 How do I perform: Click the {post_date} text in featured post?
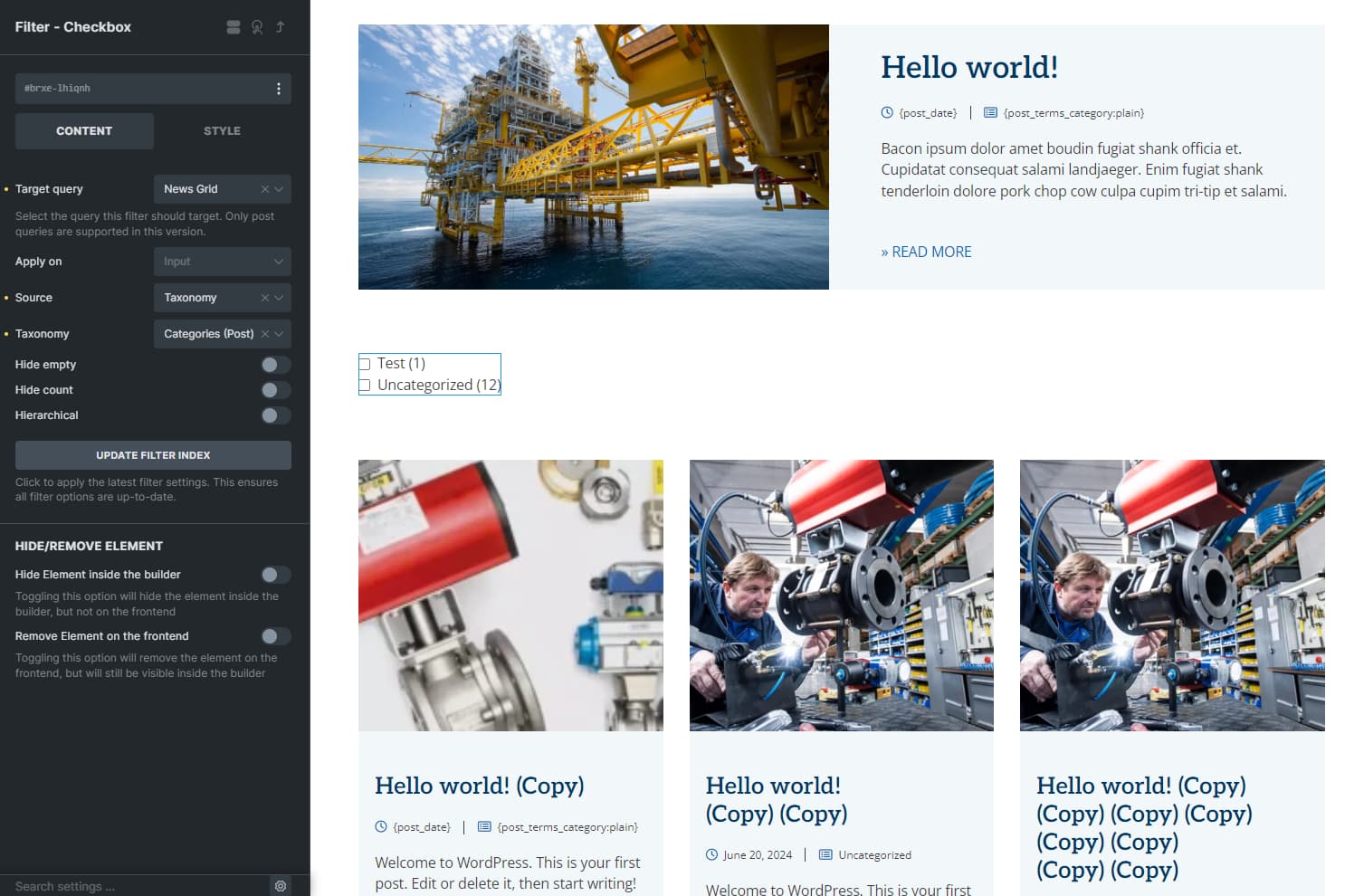[928, 113]
